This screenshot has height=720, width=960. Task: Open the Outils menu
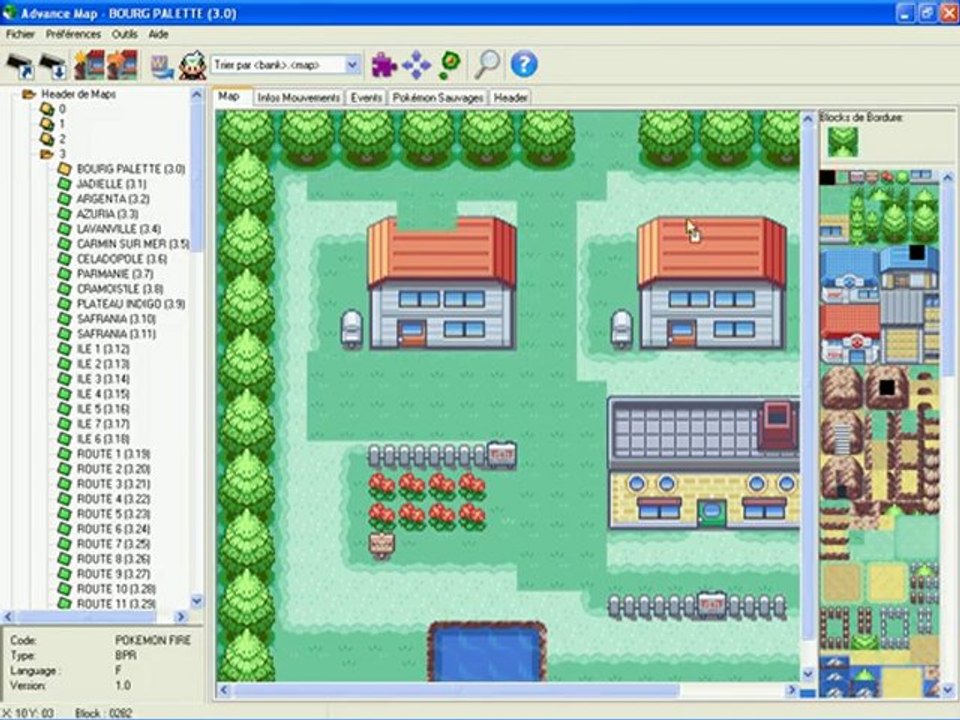pos(124,34)
